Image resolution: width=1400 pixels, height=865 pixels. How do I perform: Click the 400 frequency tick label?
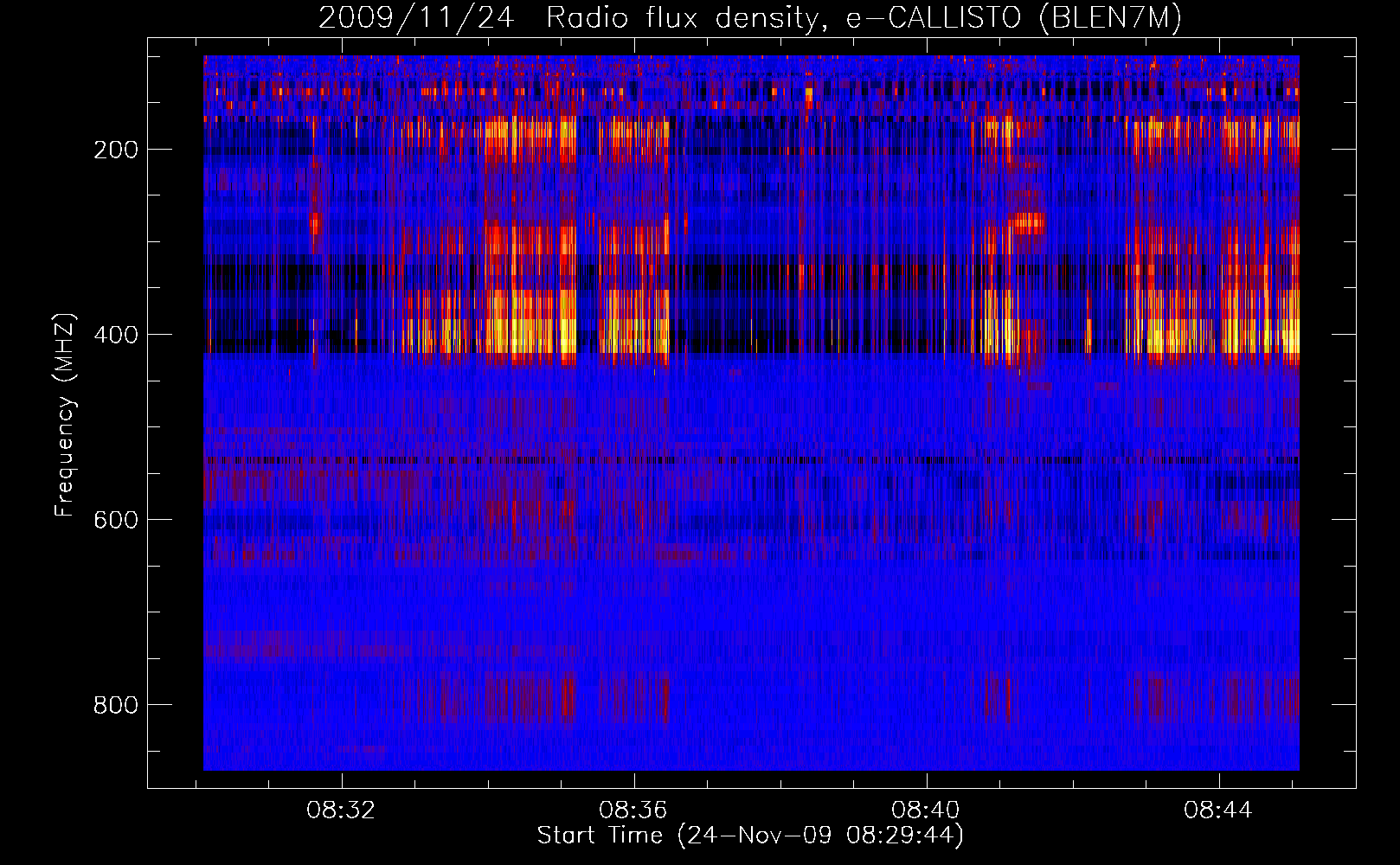116,335
